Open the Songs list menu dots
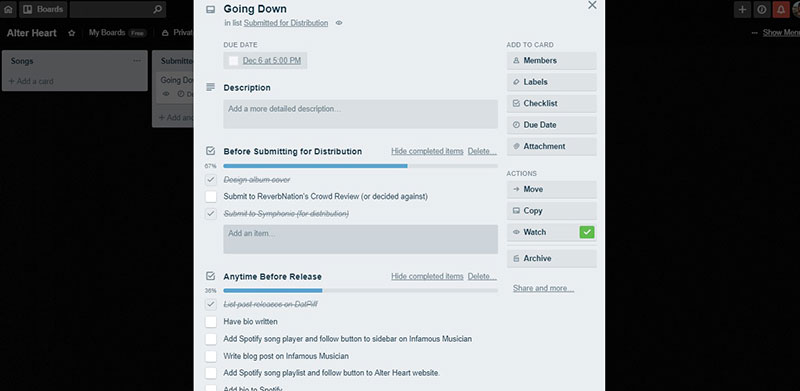 coord(137,61)
